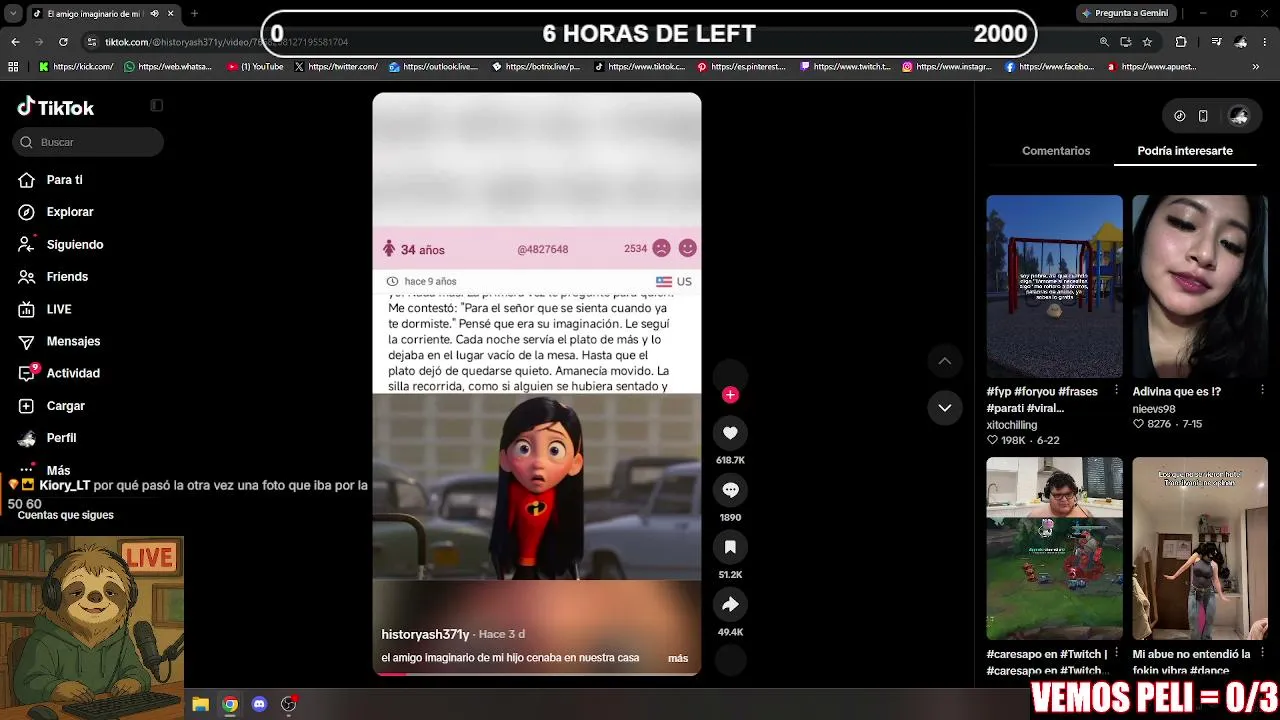
Task: Bookmark this page with the star icon
Action: tap(1147, 42)
